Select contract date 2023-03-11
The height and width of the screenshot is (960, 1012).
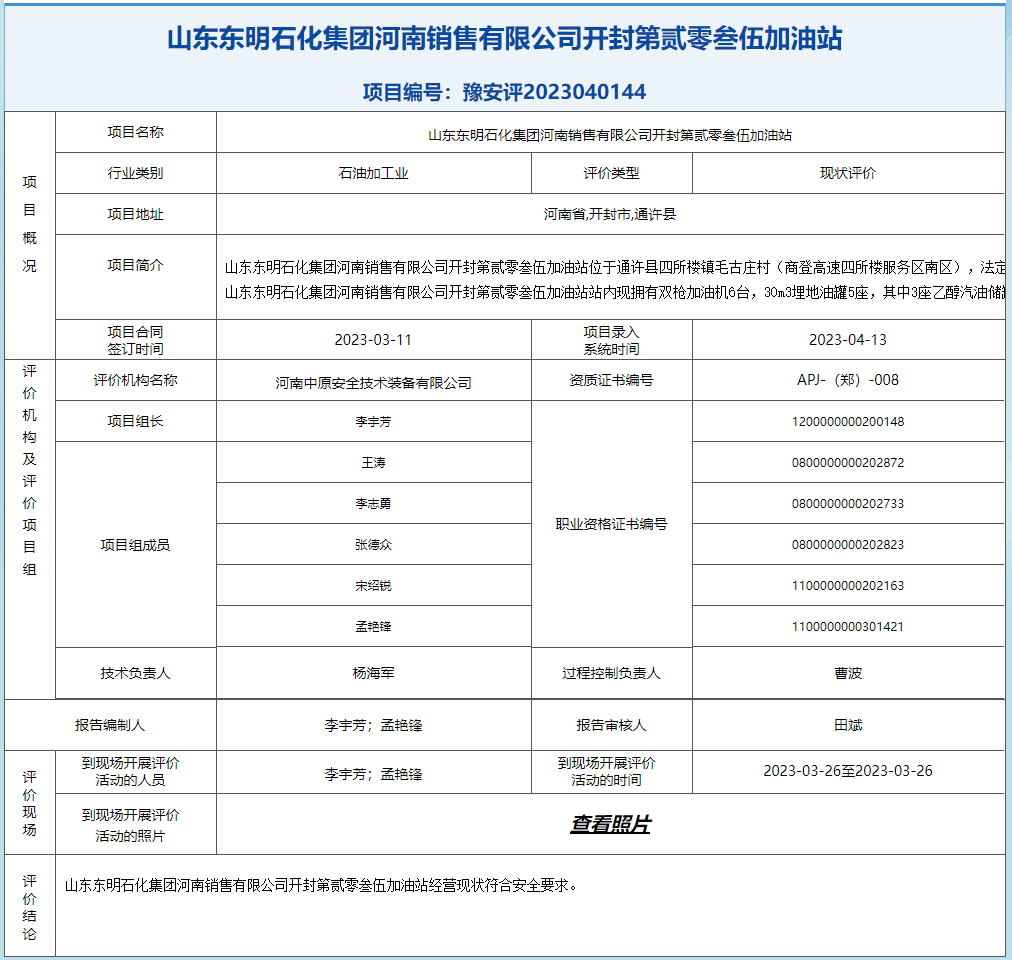click(x=373, y=340)
